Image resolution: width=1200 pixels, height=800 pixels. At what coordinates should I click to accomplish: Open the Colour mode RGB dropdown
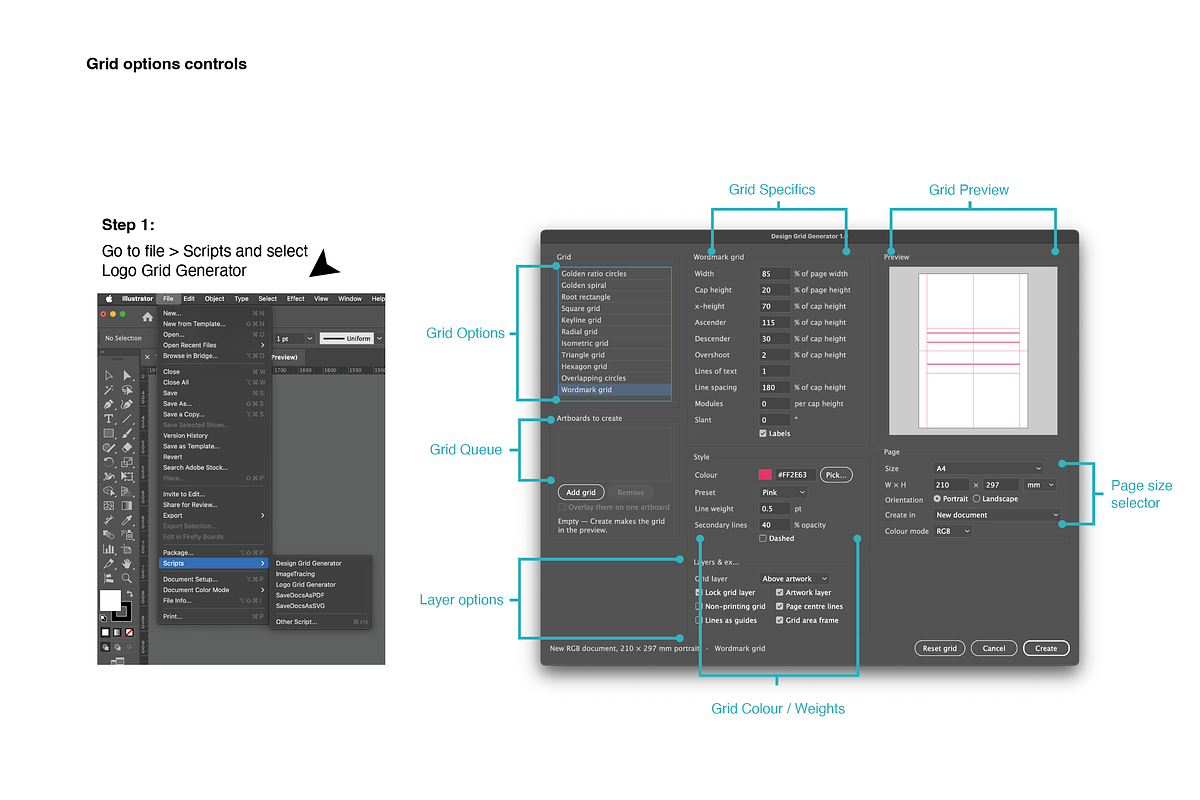tap(952, 531)
